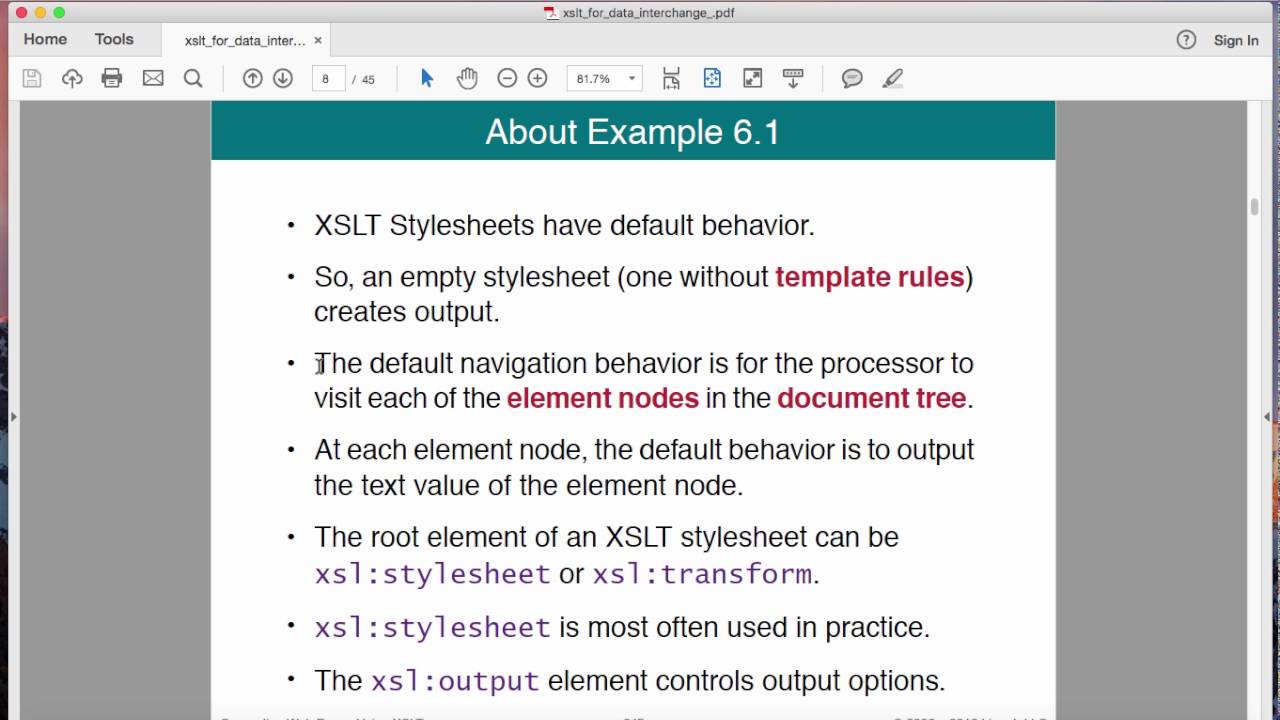
Task: Send file by email envelope icon
Action: [153, 78]
